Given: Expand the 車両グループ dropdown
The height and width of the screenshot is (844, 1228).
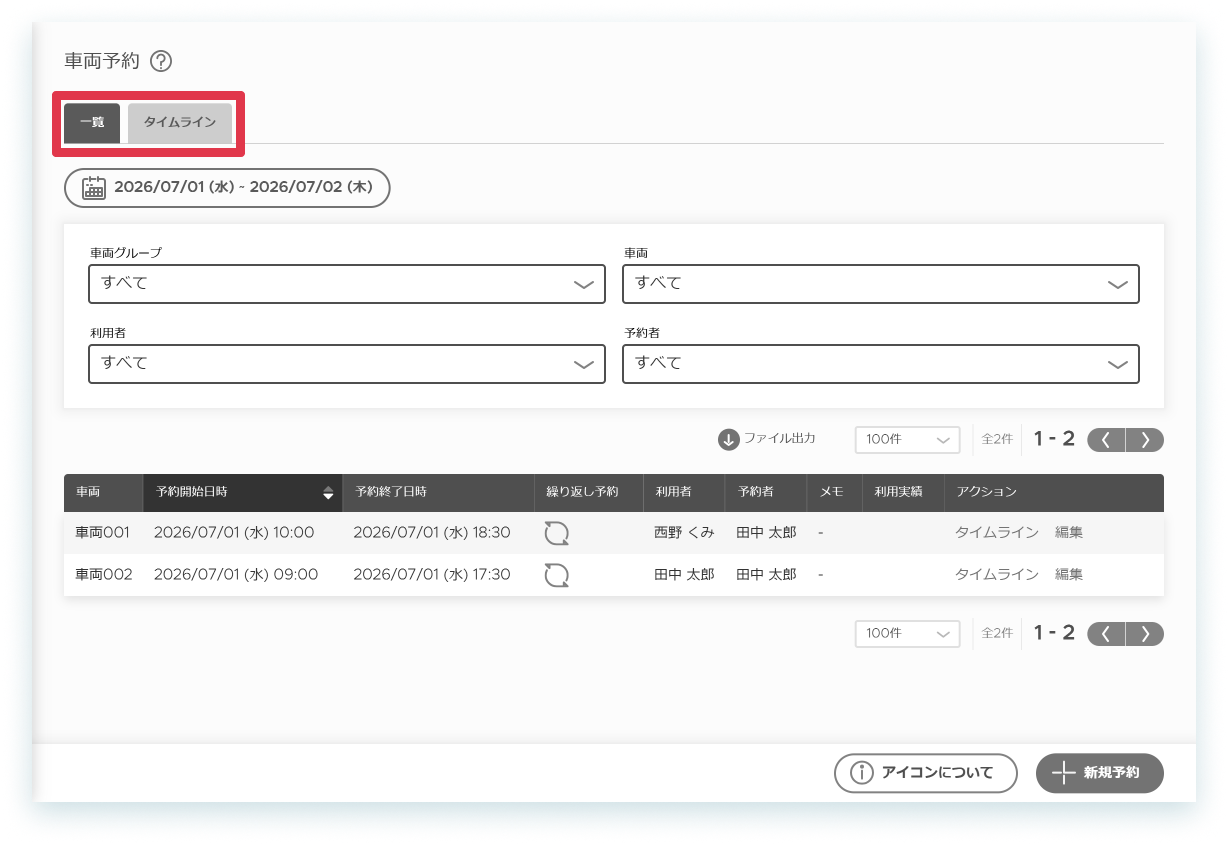Looking at the screenshot, I should [347, 284].
